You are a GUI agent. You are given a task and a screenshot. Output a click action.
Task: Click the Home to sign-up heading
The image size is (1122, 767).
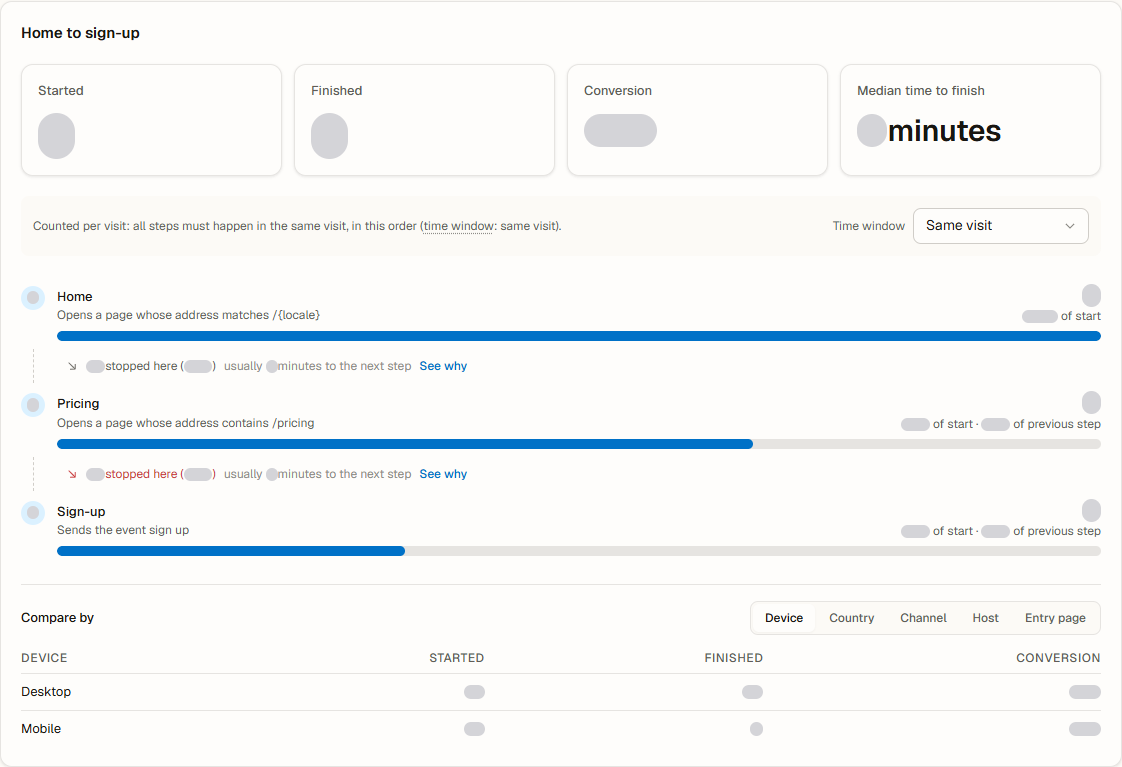80,33
